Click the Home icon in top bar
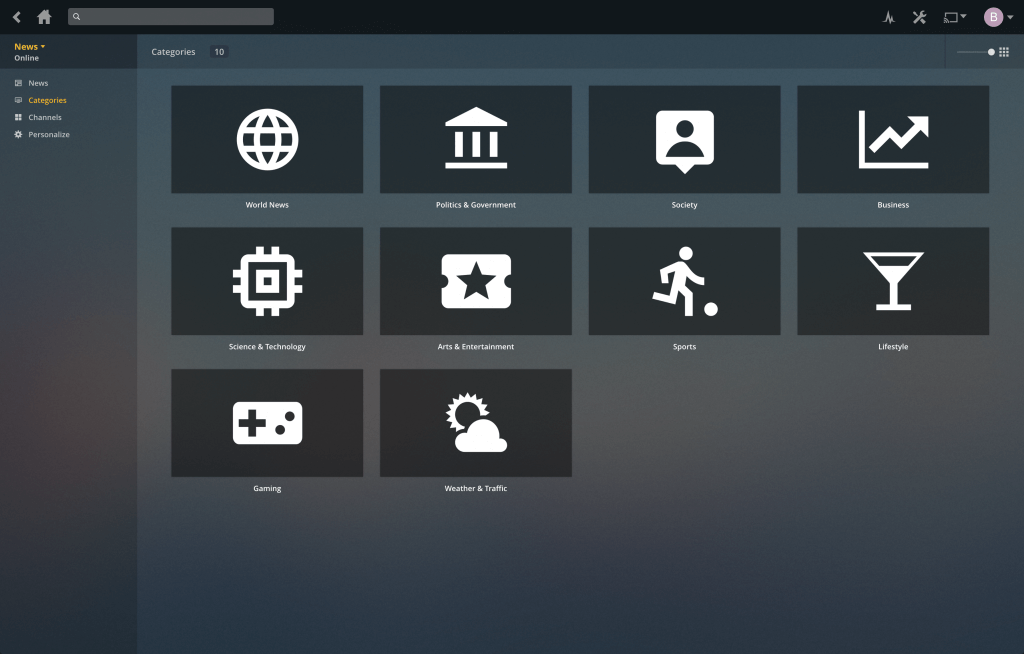1024x654 pixels. (x=44, y=17)
